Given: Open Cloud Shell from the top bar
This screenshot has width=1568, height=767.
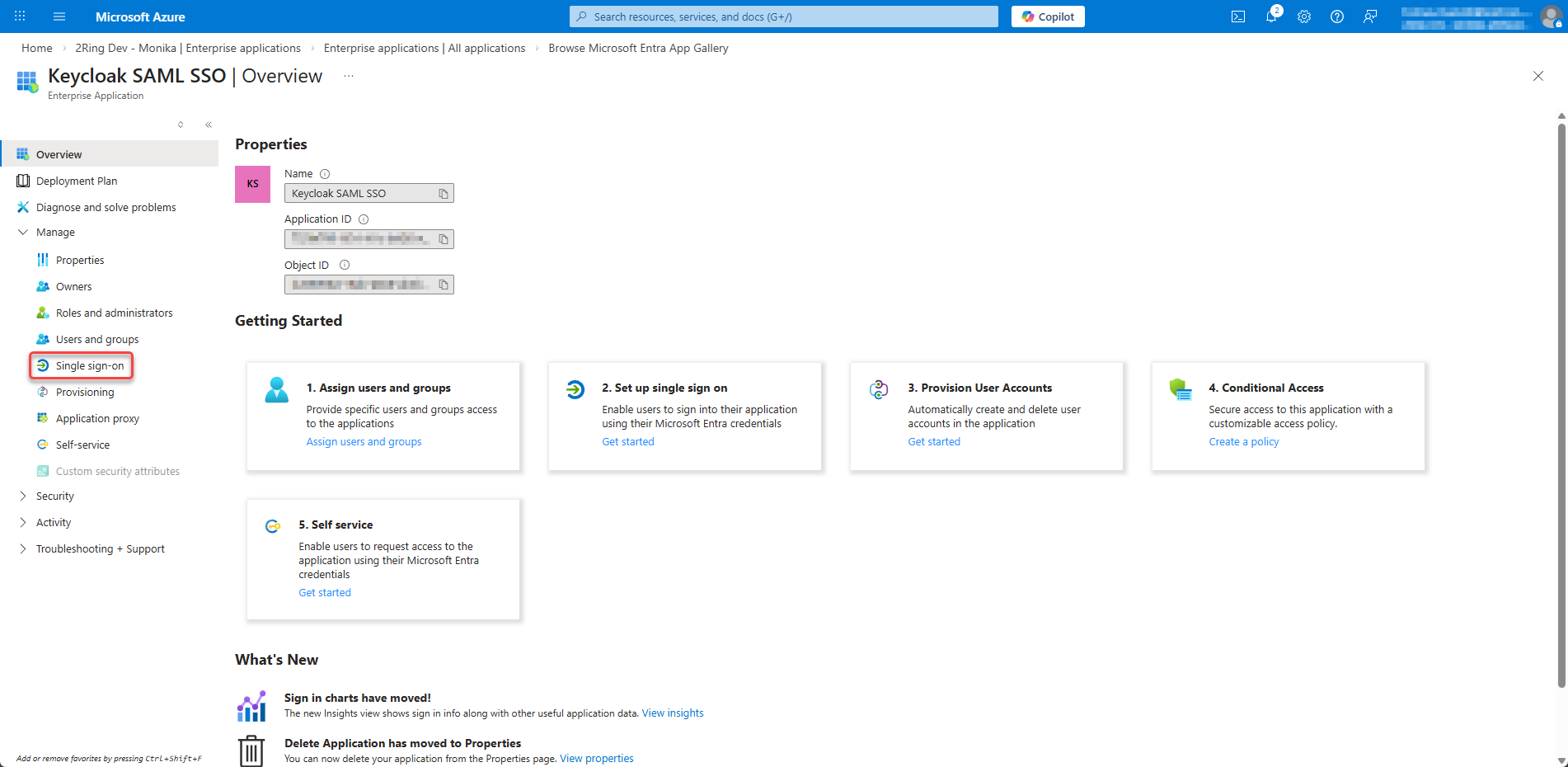Looking at the screenshot, I should click(x=1237, y=16).
